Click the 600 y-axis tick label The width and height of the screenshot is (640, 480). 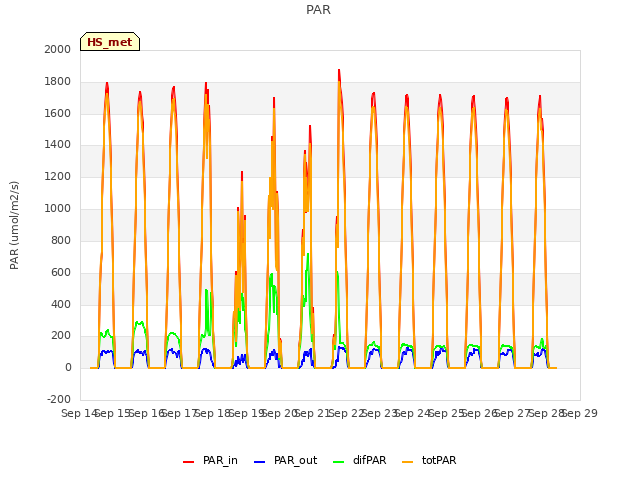(61, 272)
